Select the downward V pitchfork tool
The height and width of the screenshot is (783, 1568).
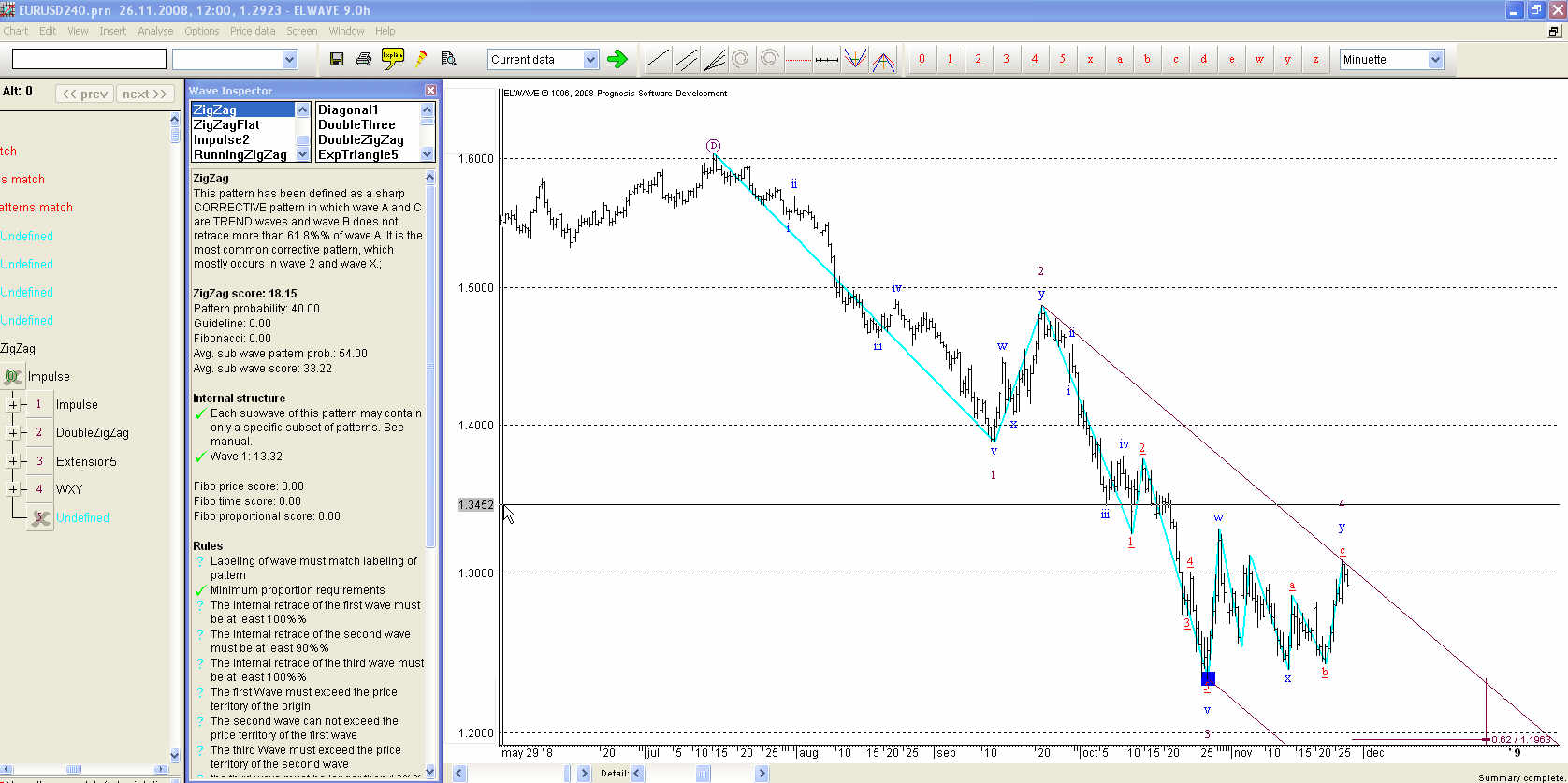(x=854, y=60)
